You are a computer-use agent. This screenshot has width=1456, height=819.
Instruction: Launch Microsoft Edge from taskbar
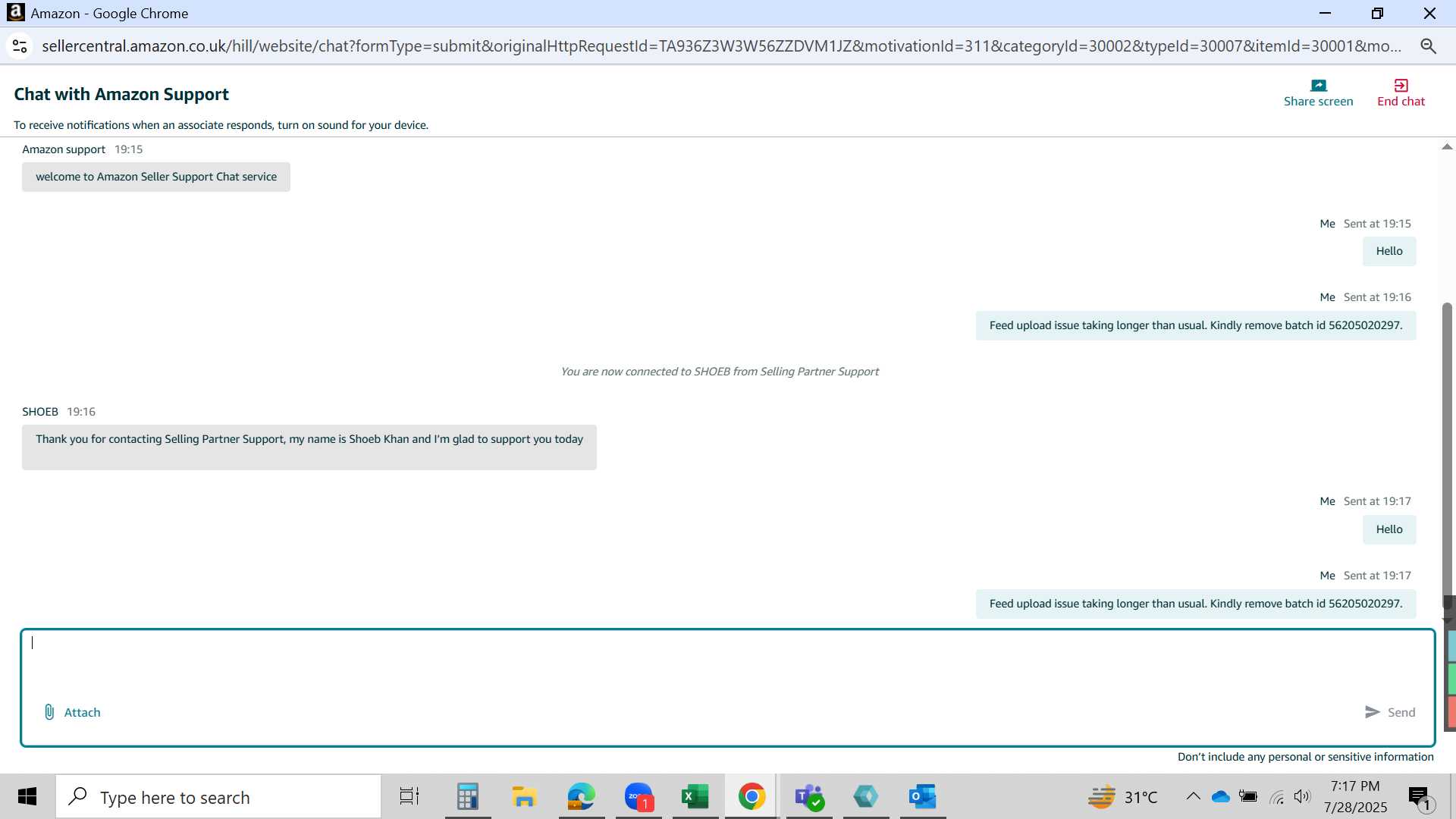pyautogui.click(x=582, y=797)
